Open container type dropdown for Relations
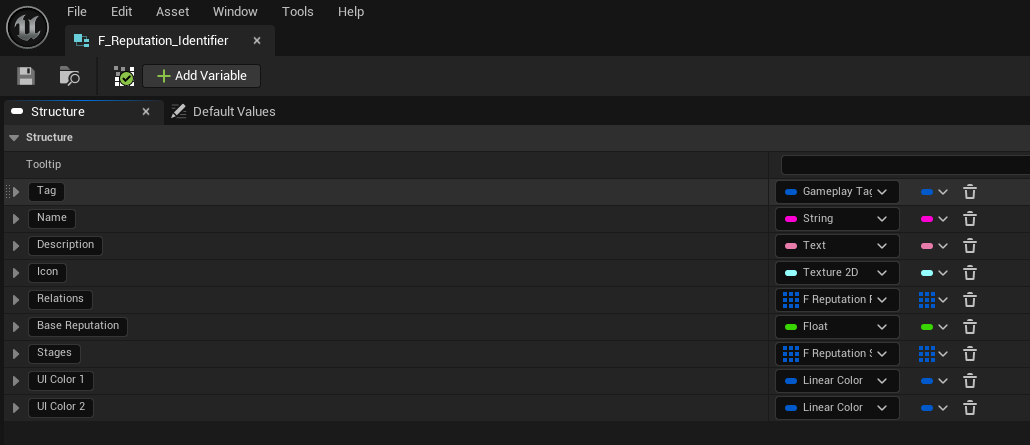Screen dimensions: 1030x445 (933, 299)
